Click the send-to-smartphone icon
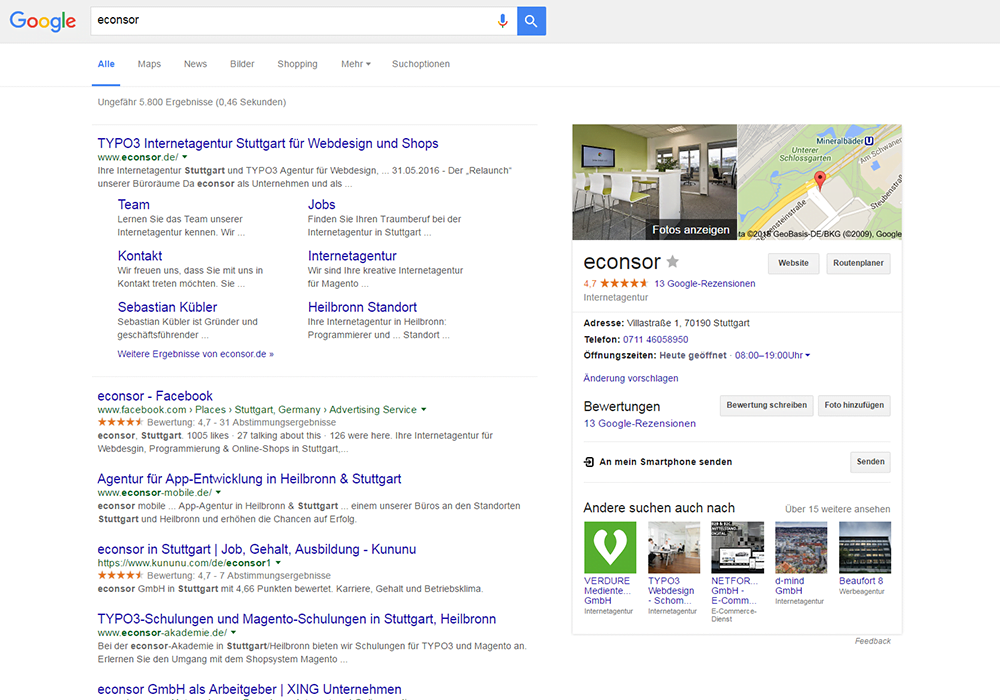 pyautogui.click(x=589, y=462)
